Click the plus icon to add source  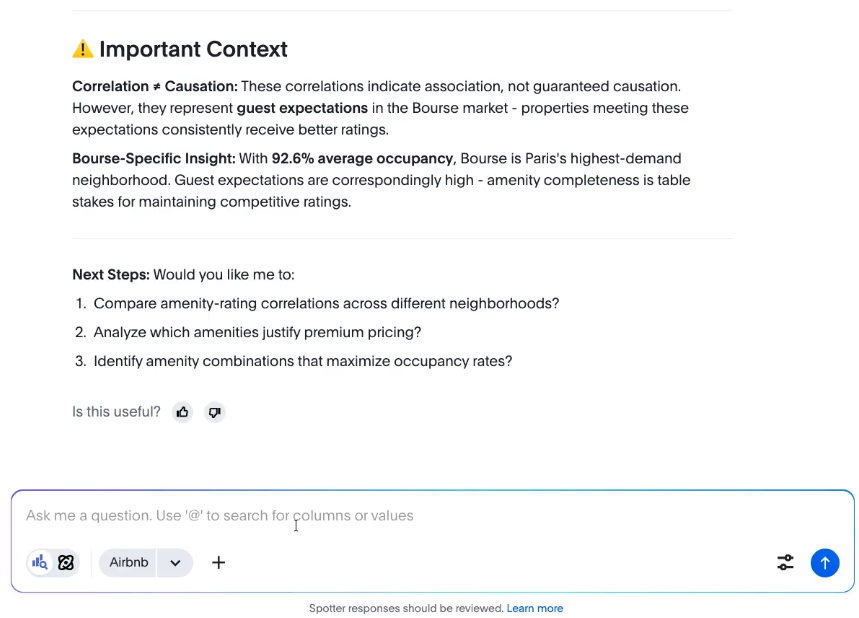218,562
